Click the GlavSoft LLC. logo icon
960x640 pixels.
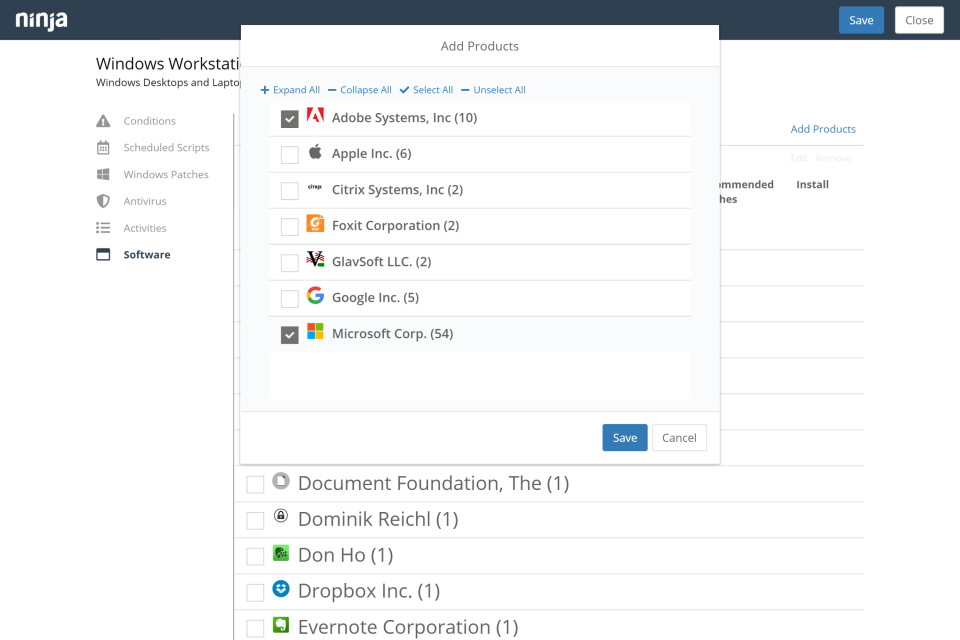pos(315,260)
